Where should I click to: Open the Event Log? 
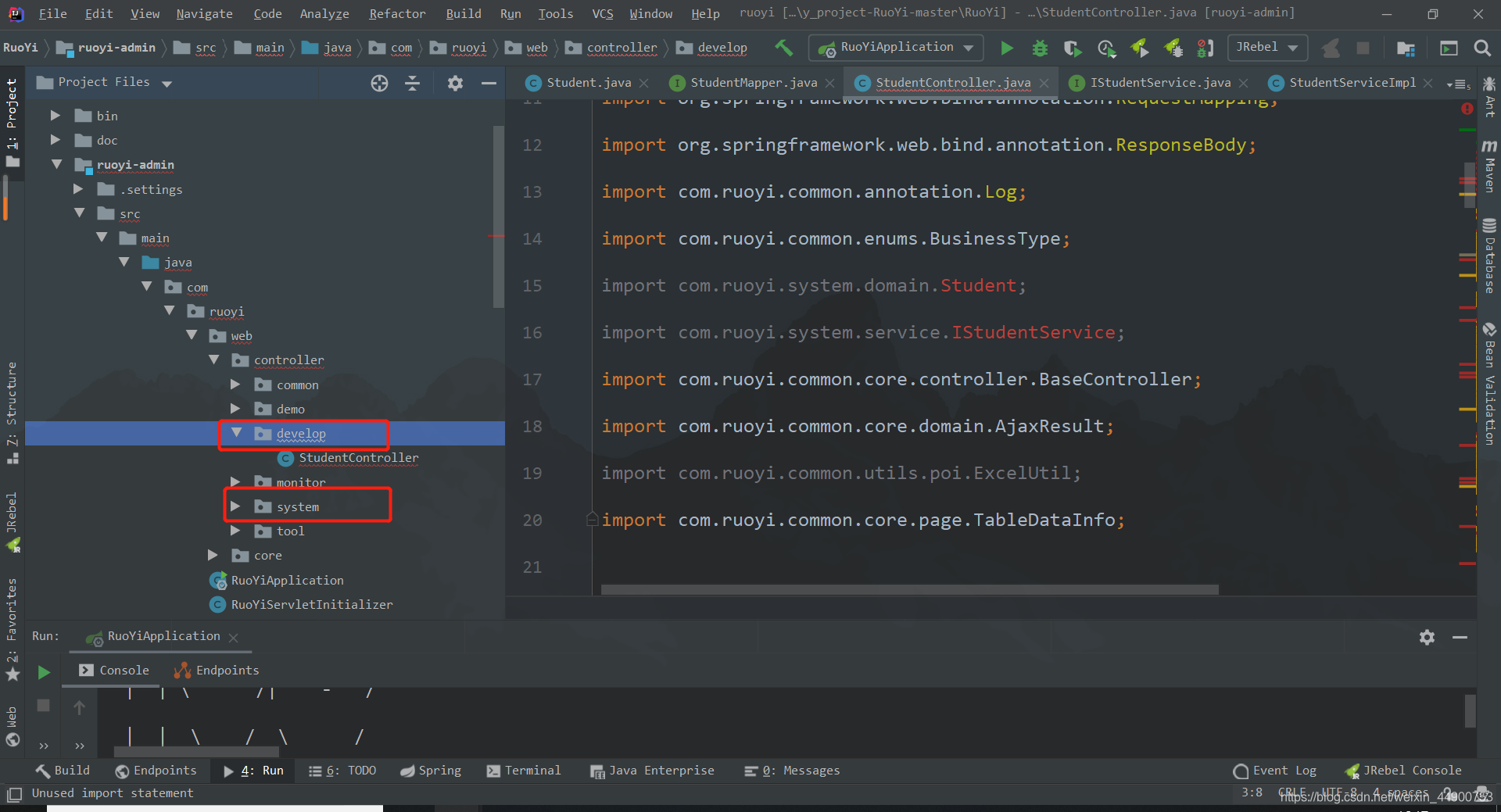pos(1275,771)
